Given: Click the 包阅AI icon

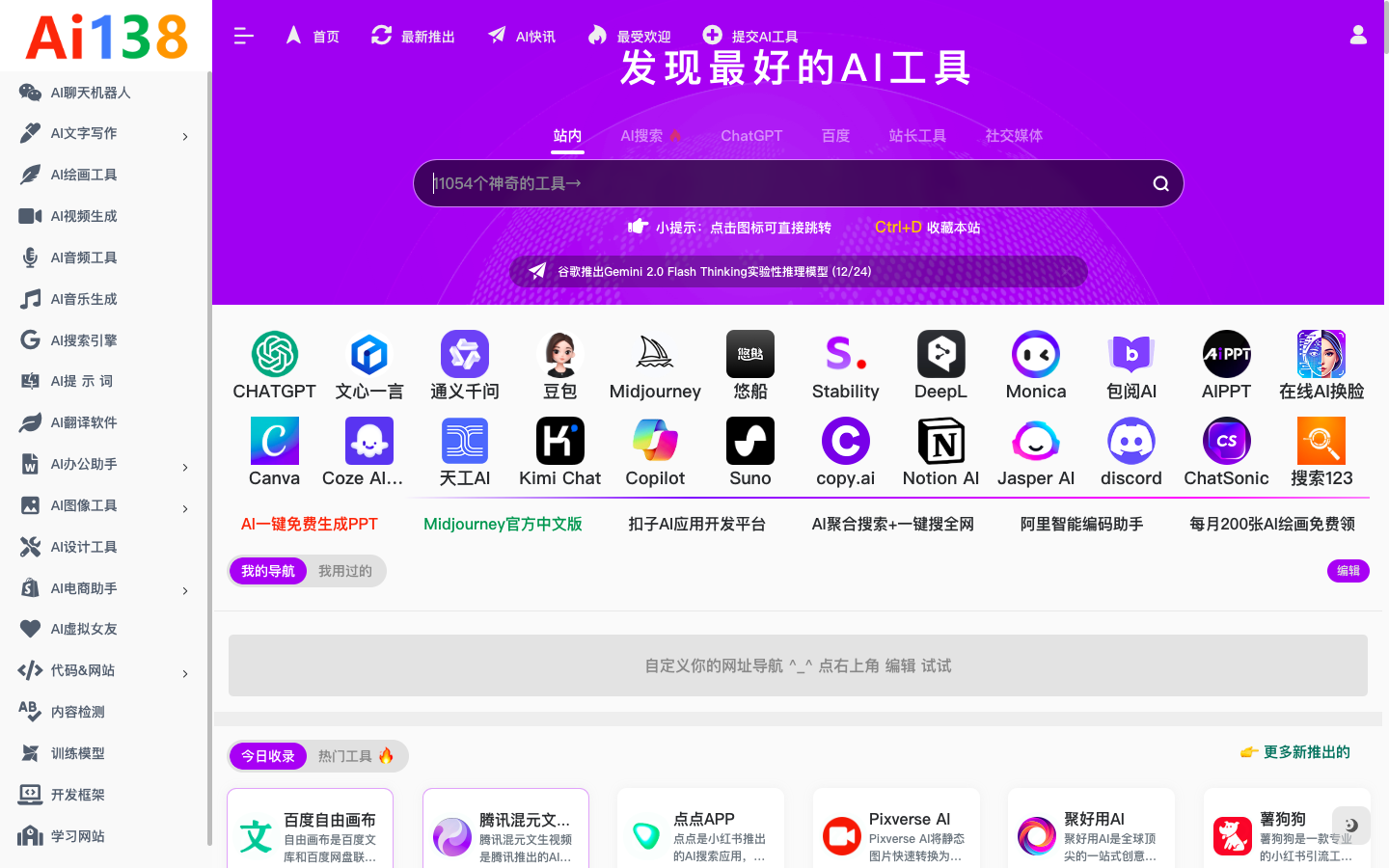Looking at the screenshot, I should pyautogui.click(x=1131, y=354).
